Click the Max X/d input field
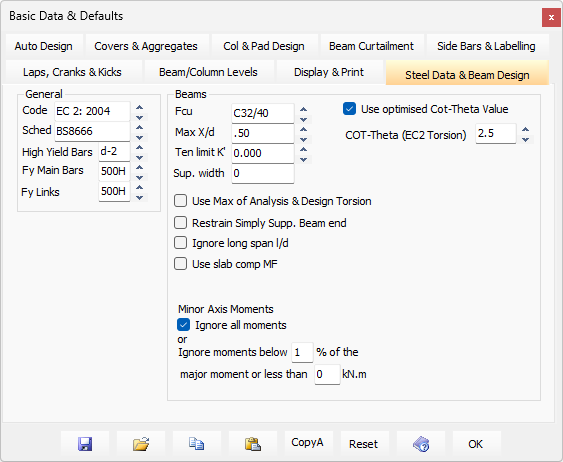Viewport: 563px width, 462px height. [x=263, y=134]
